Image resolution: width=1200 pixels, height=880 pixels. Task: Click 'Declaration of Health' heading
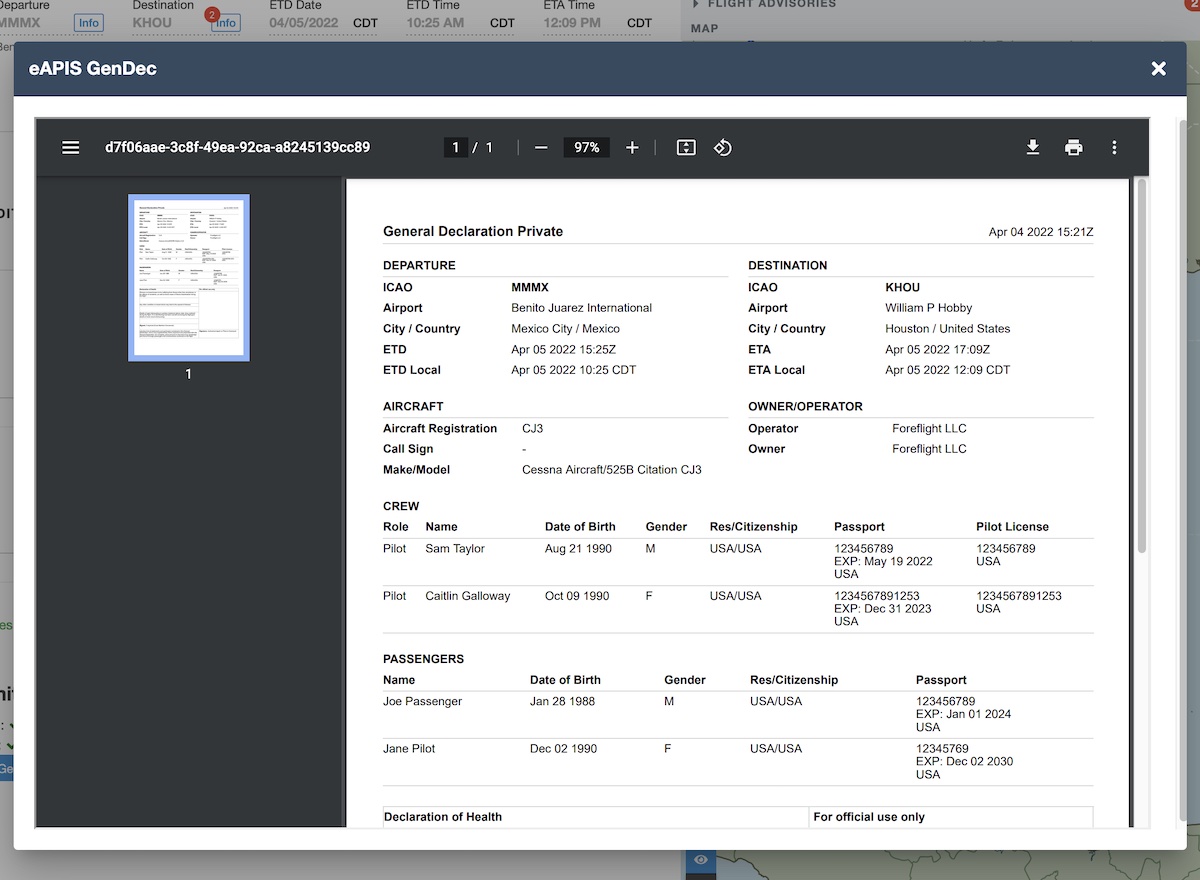click(444, 817)
